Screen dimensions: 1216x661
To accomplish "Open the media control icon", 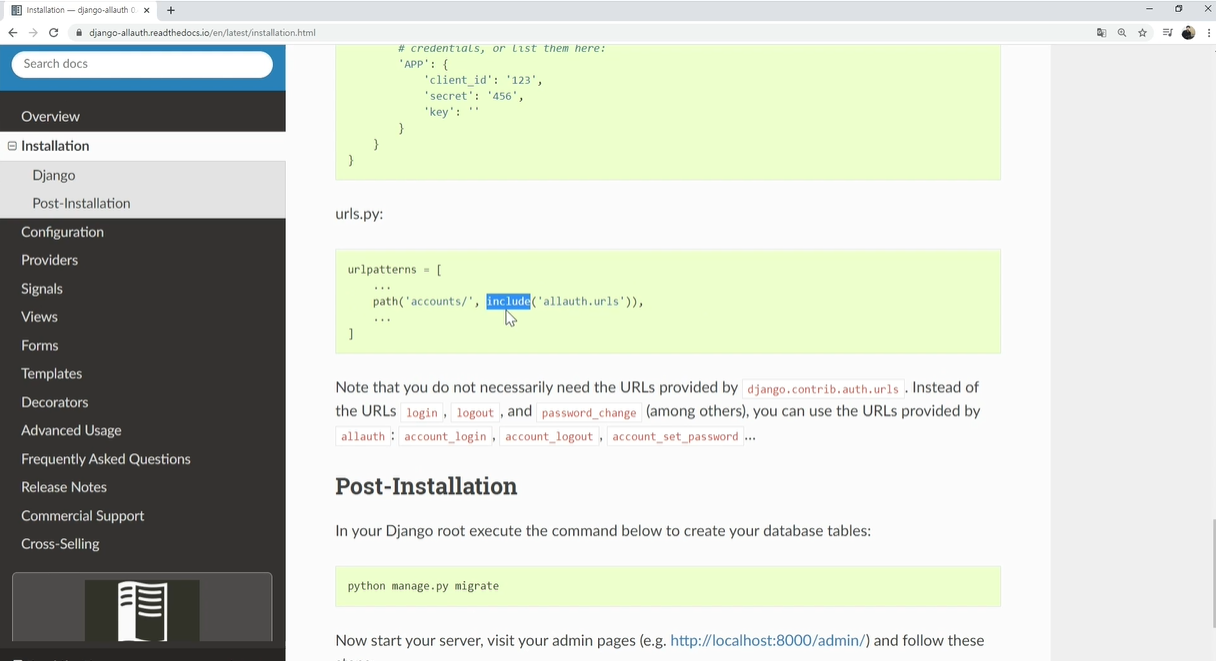I will click(1167, 32).
